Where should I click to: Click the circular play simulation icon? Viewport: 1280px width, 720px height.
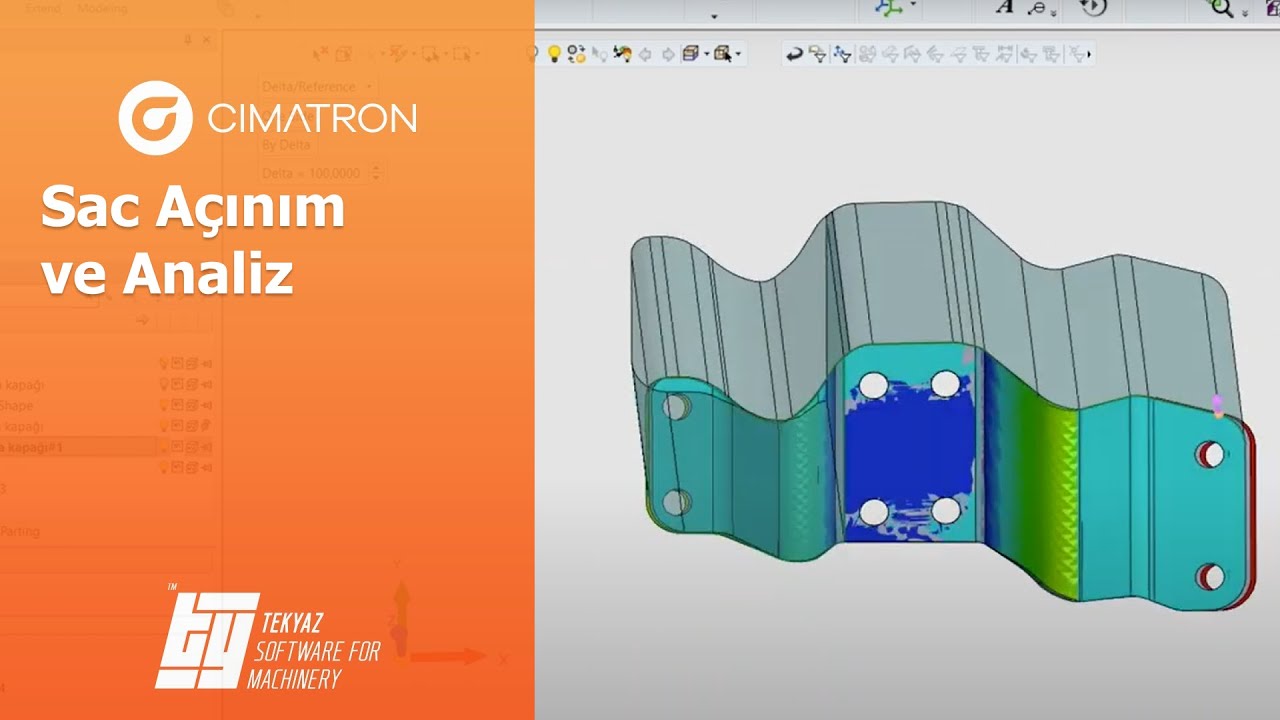point(1093,7)
